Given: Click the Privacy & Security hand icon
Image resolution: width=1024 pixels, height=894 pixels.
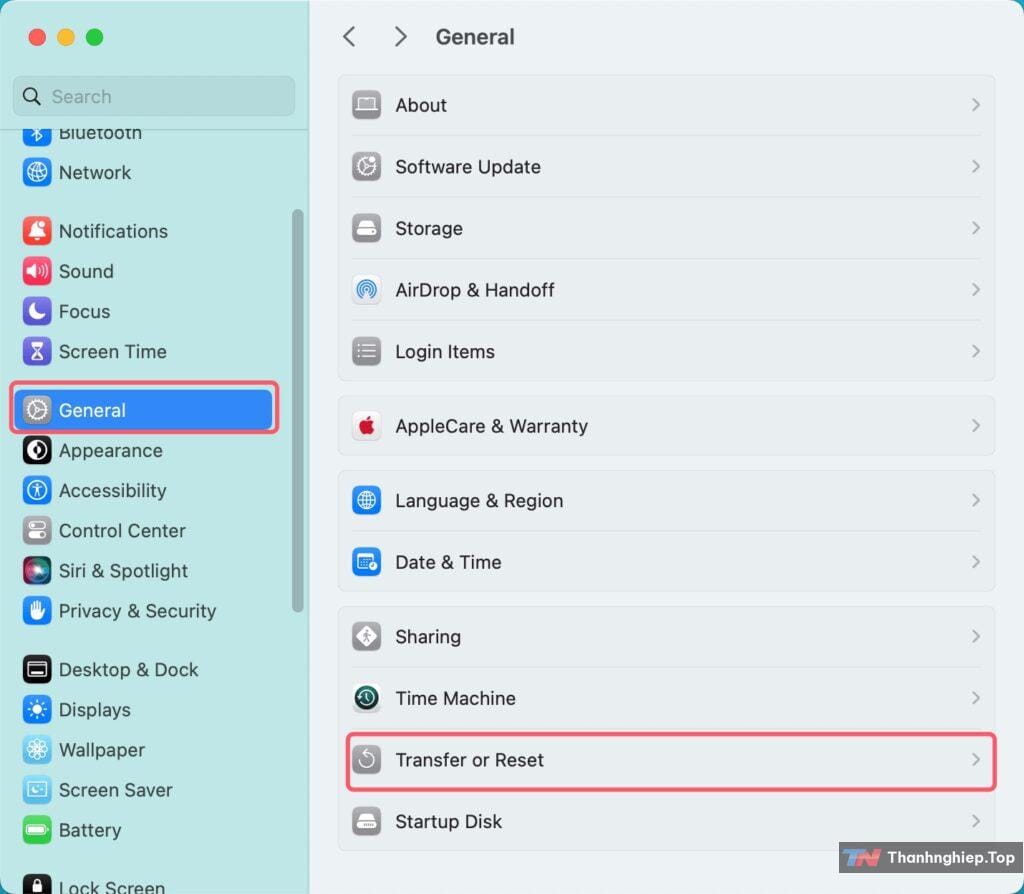Looking at the screenshot, I should coord(37,611).
